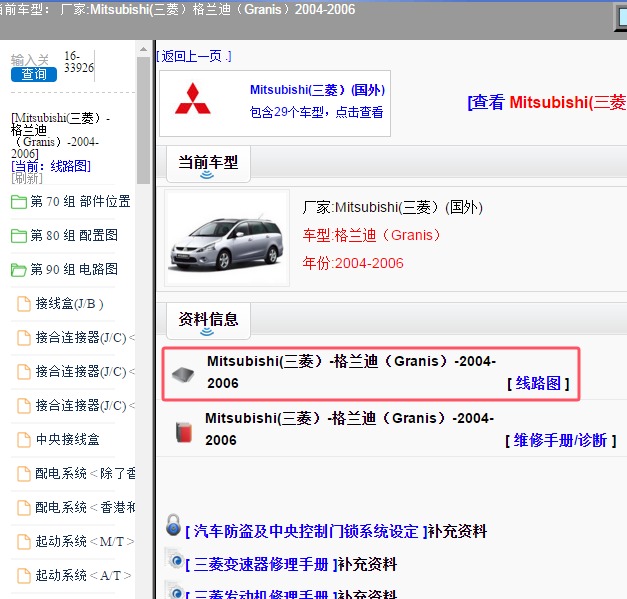Click the Granis car thumbnail image
The image size is (627, 599).
227,238
